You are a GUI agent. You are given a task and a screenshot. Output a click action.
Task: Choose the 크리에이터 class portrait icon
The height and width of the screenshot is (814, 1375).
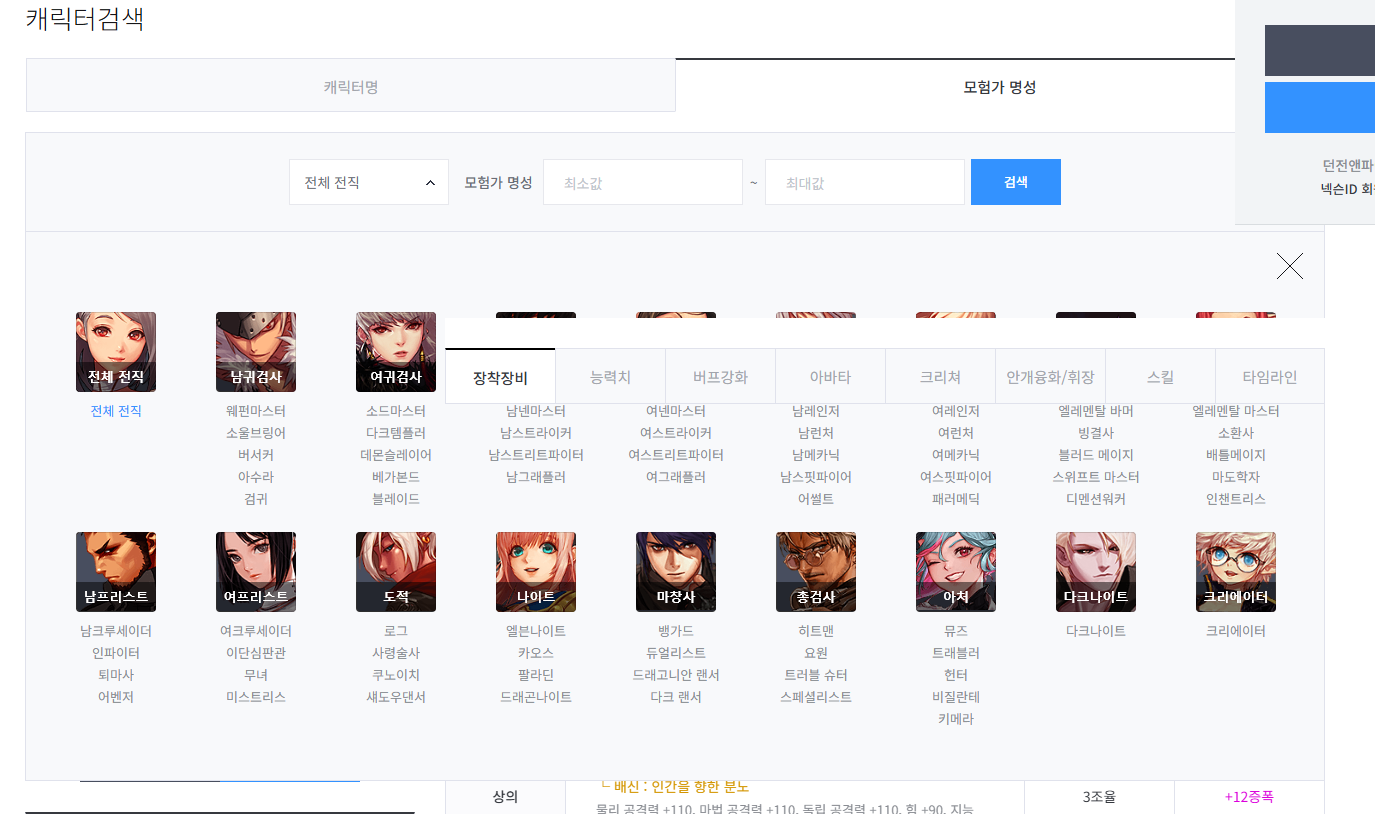(x=1236, y=571)
